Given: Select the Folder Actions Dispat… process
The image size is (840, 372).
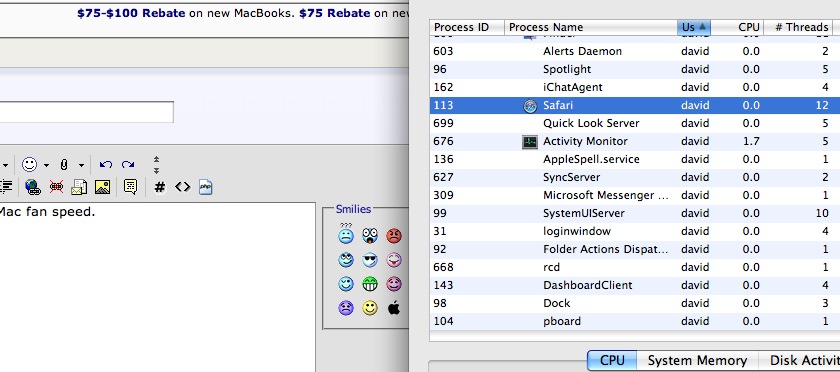Looking at the screenshot, I should pyautogui.click(x=605, y=249).
